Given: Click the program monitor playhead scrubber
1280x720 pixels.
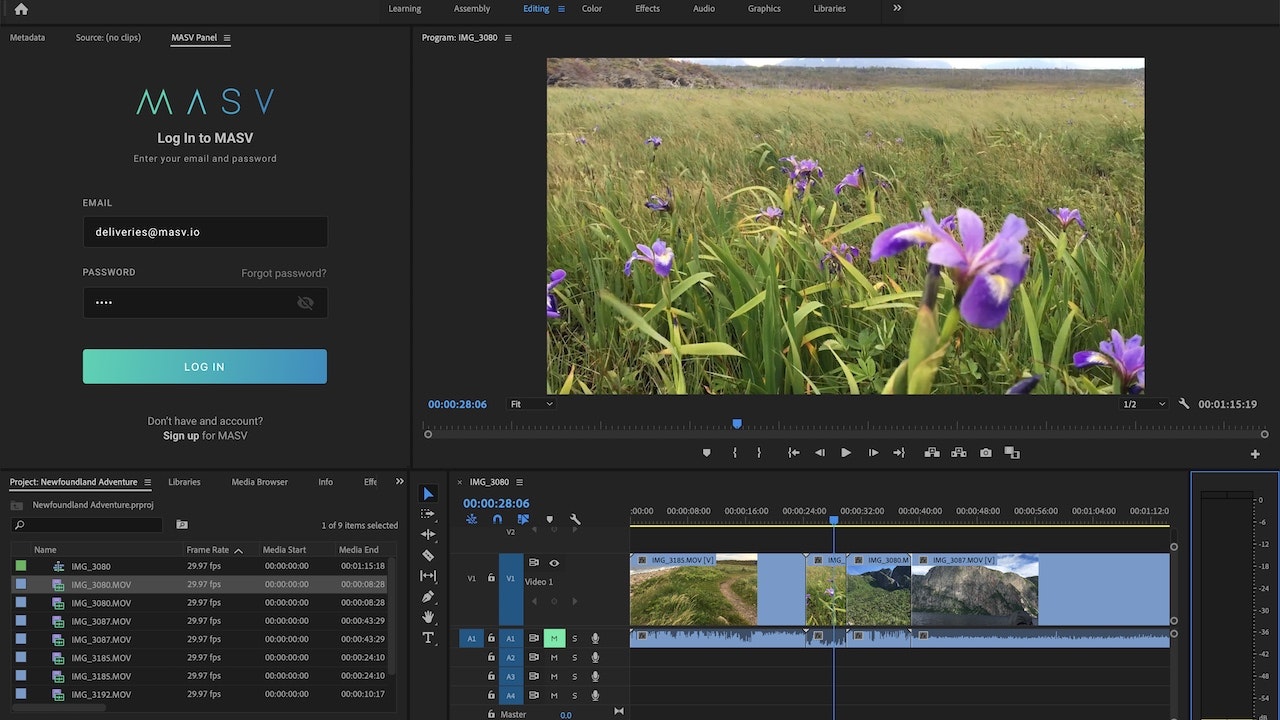Looking at the screenshot, I should point(737,424).
